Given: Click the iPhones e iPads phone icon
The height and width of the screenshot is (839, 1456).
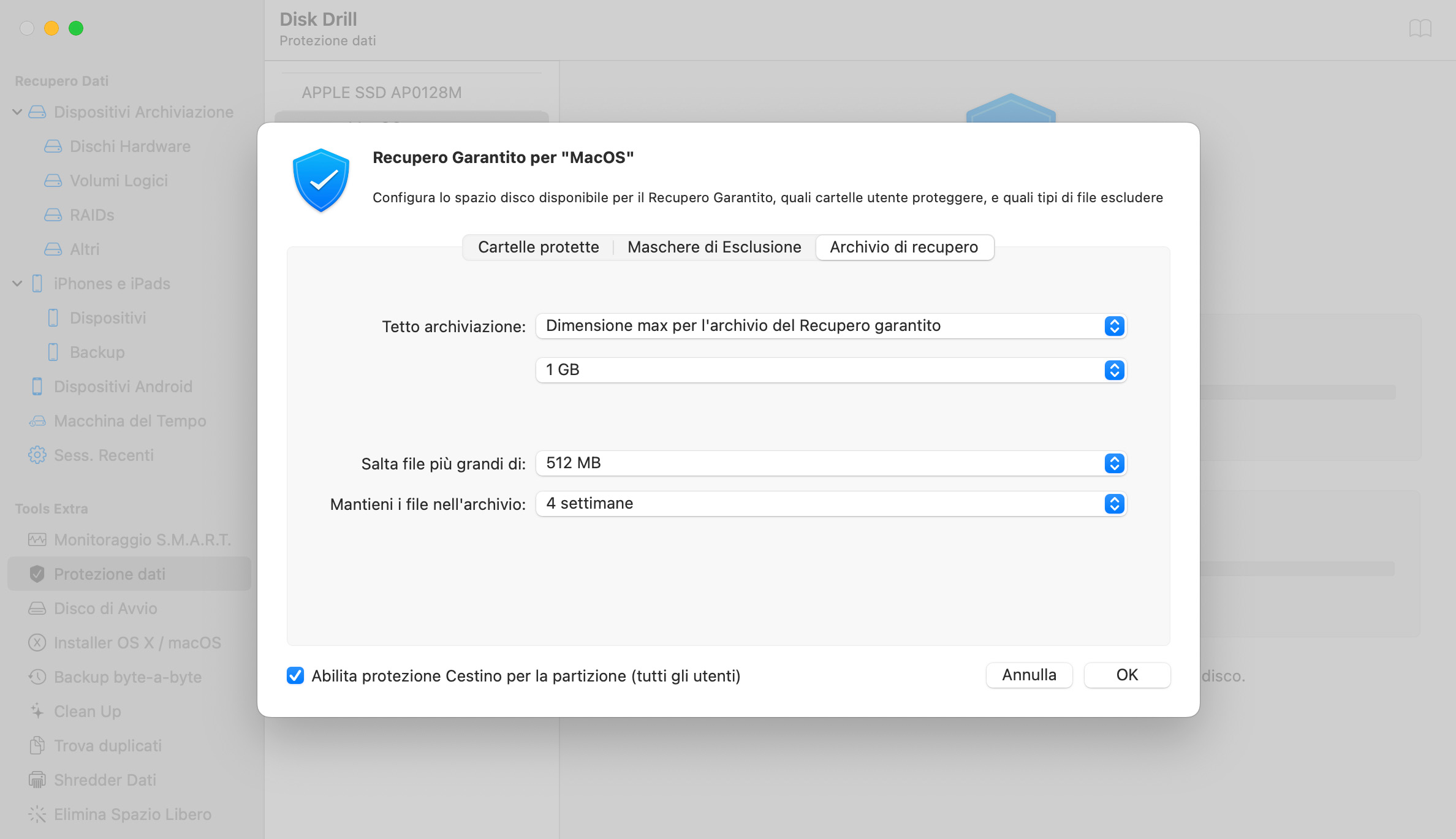Looking at the screenshot, I should pos(37,284).
